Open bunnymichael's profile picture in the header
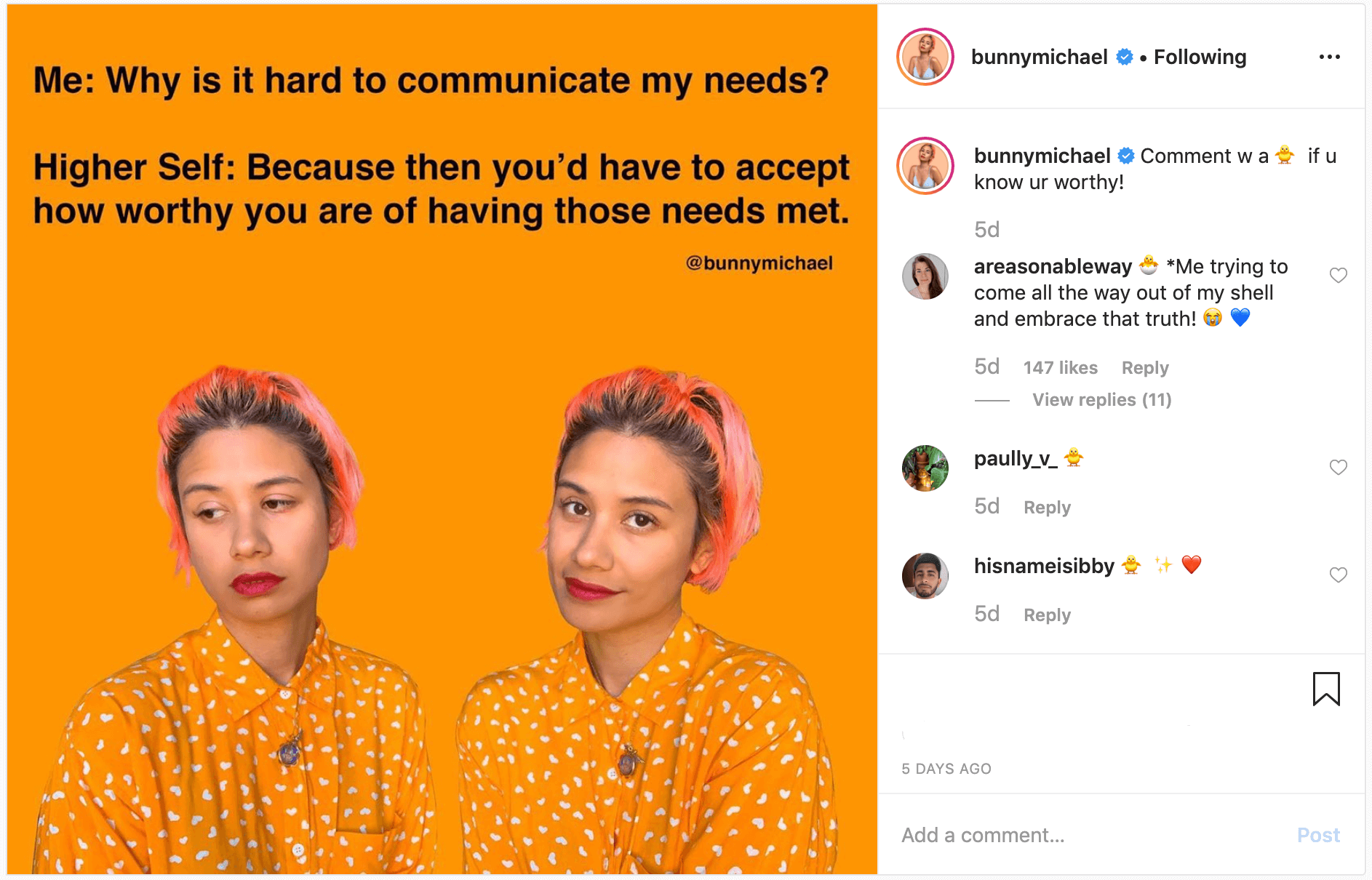This screenshot has height=880, width=1372. point(925,57)
